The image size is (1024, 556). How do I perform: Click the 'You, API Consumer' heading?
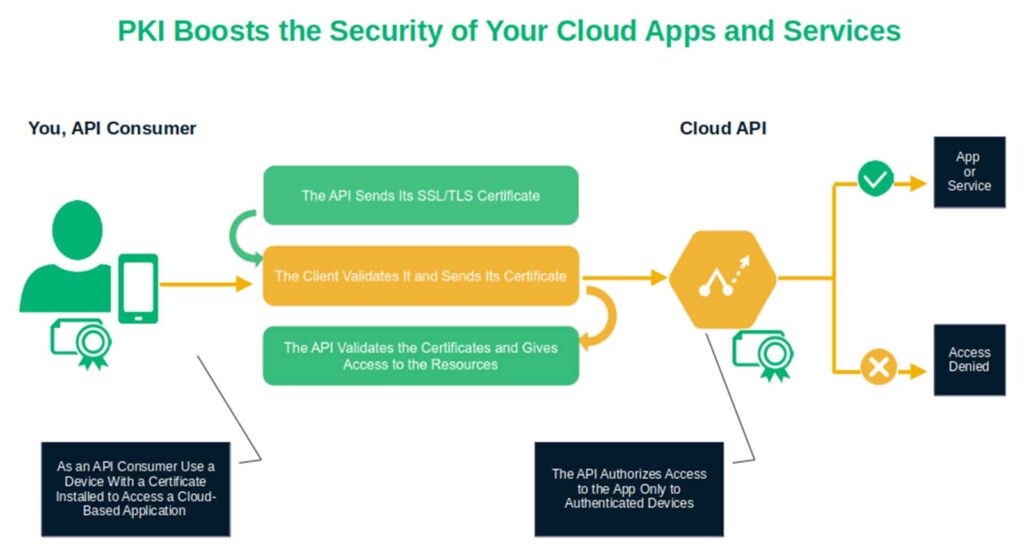coord(112,128)
